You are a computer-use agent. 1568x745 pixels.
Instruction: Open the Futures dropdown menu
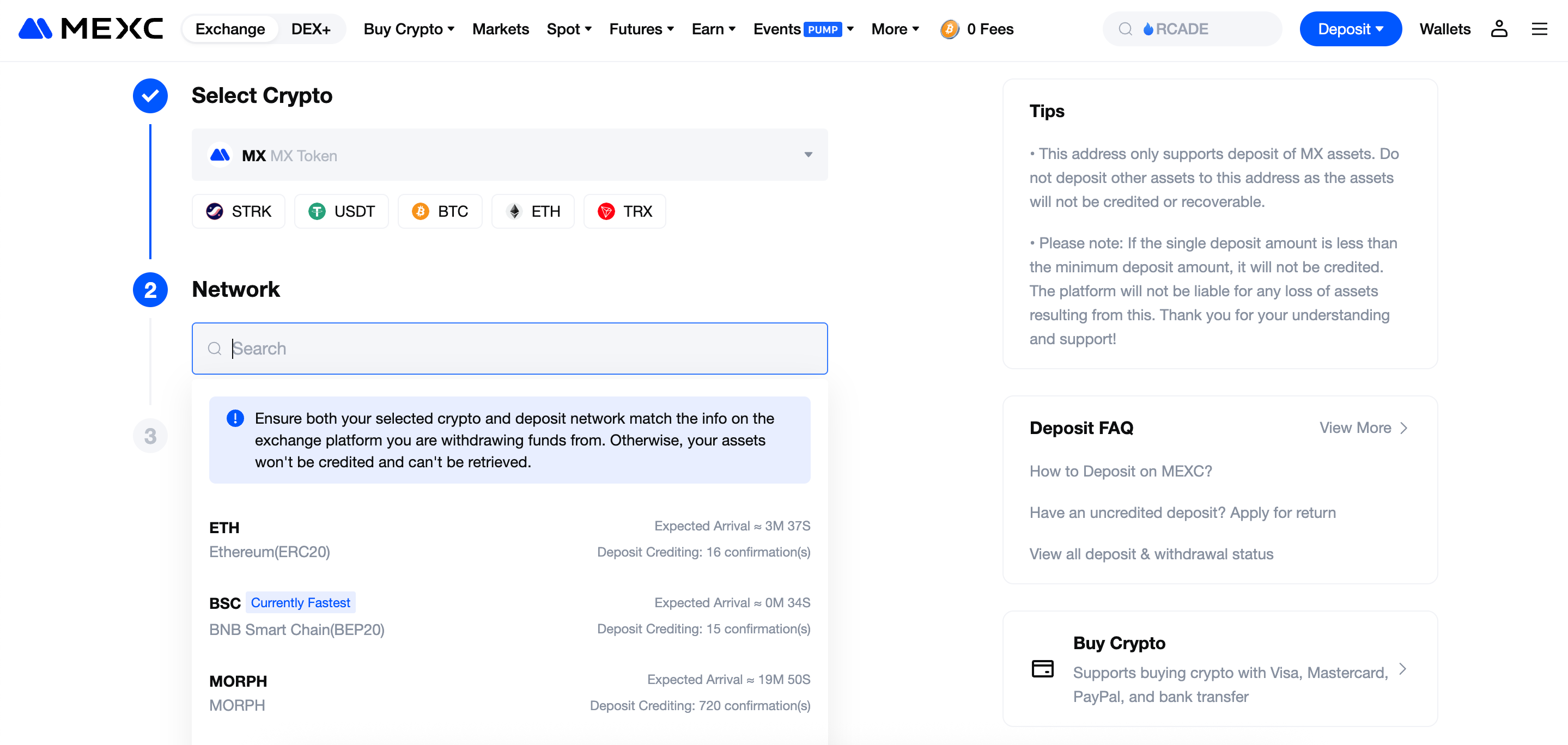[642, 29]
